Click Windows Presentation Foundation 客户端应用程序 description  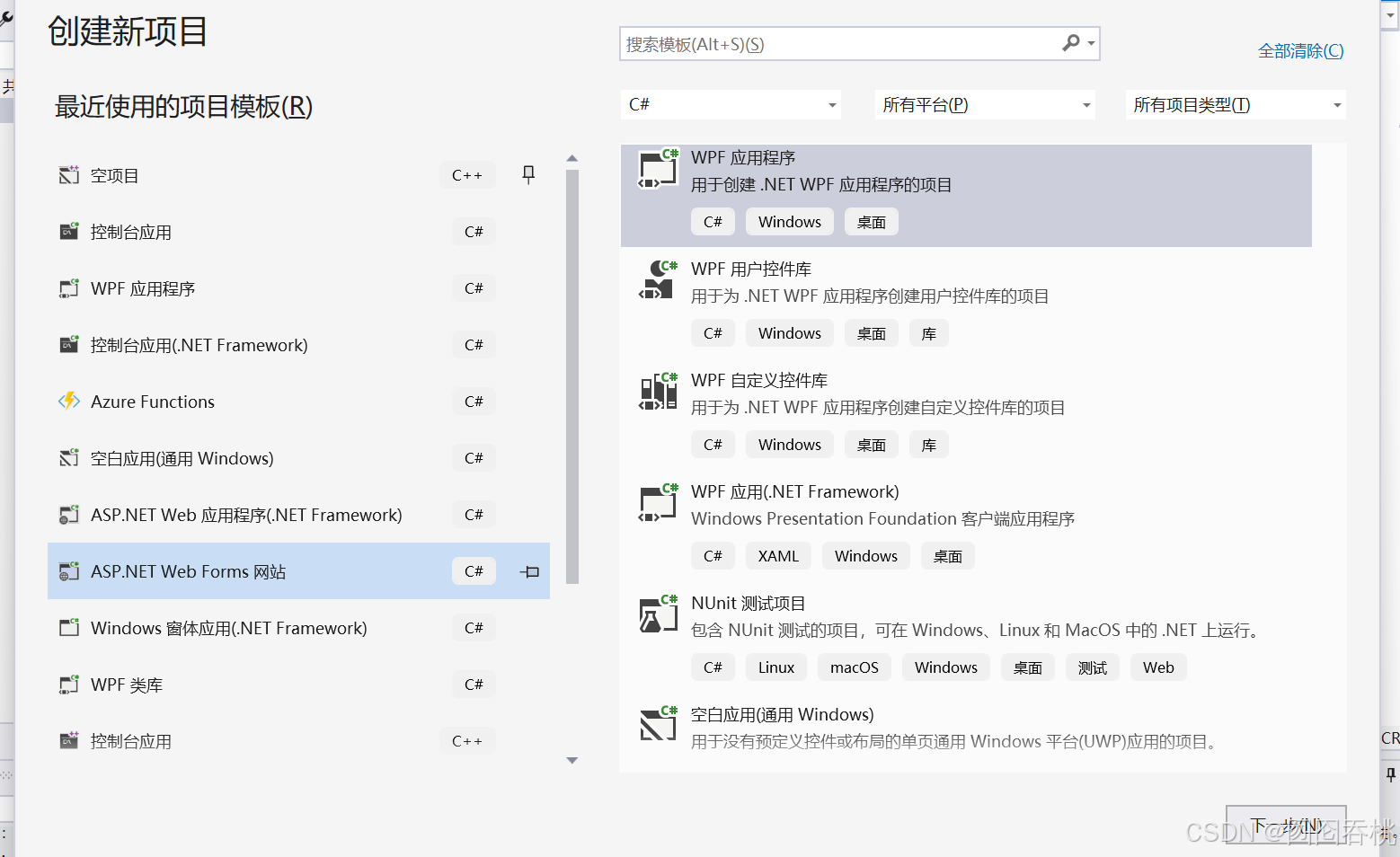882,519
